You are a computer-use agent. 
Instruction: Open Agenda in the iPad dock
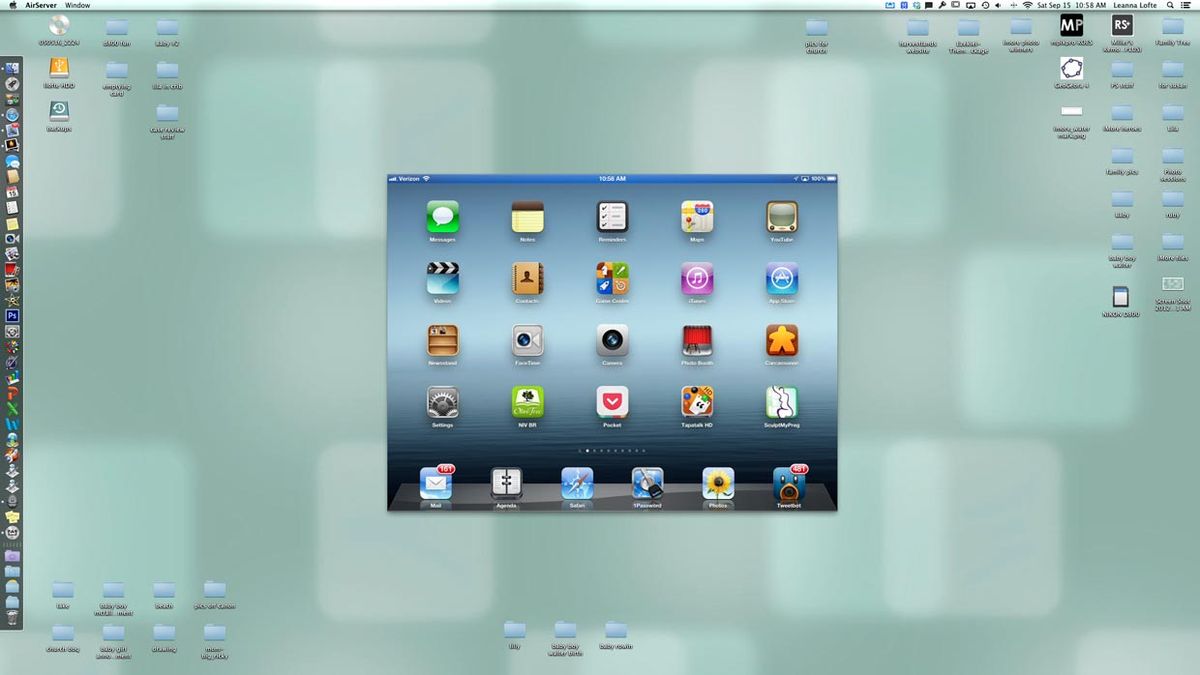pyautogui.click(x=506, y=484)
